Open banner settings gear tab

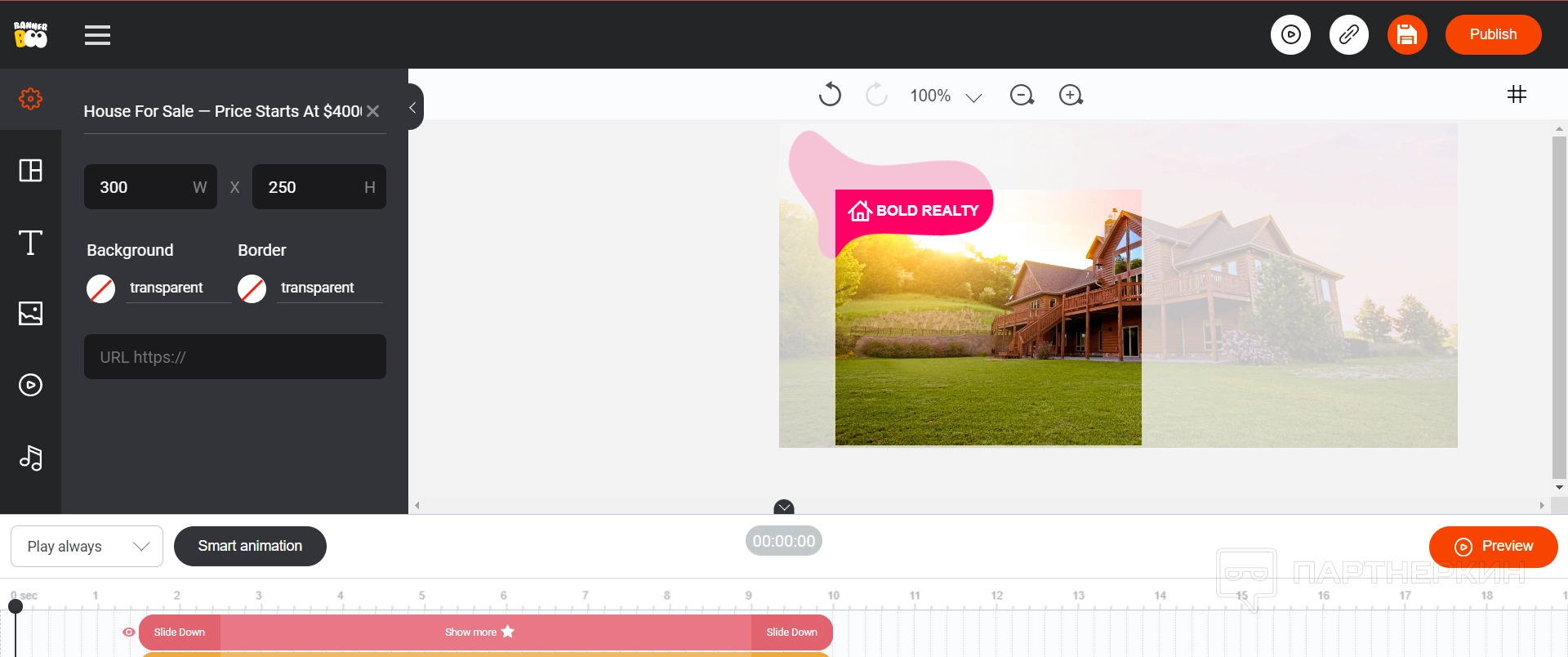31,99
